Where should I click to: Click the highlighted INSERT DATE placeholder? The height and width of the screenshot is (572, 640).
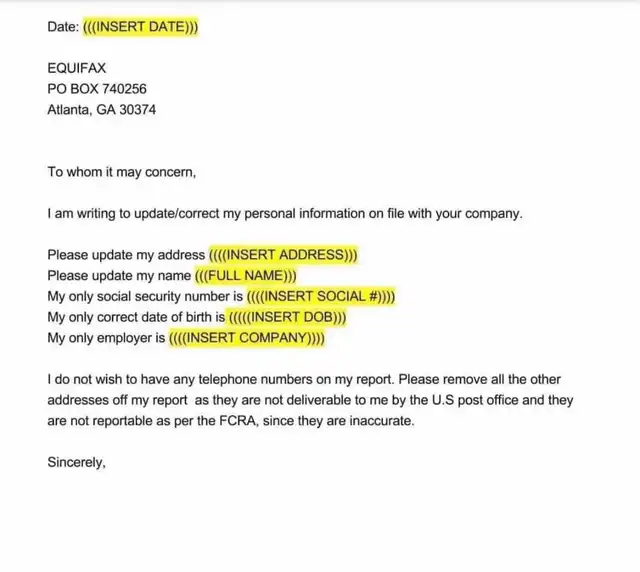(x=140, y=27)
